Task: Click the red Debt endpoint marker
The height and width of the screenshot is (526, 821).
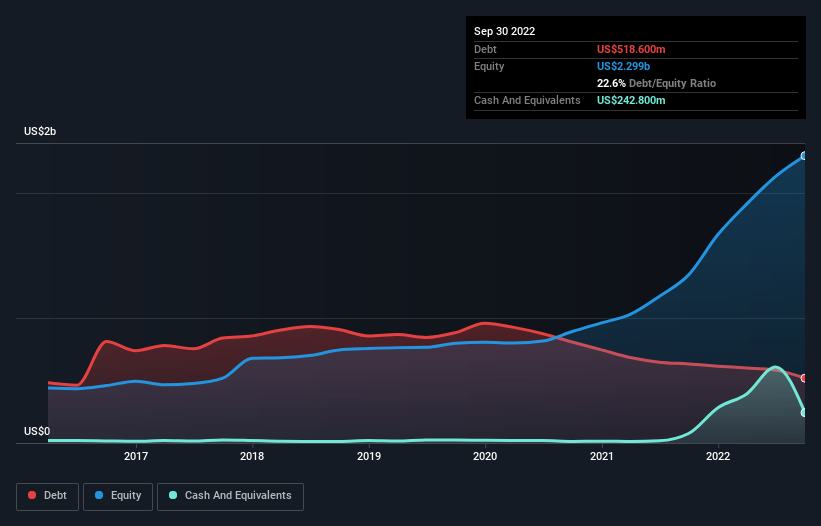Action: (804, 378)
